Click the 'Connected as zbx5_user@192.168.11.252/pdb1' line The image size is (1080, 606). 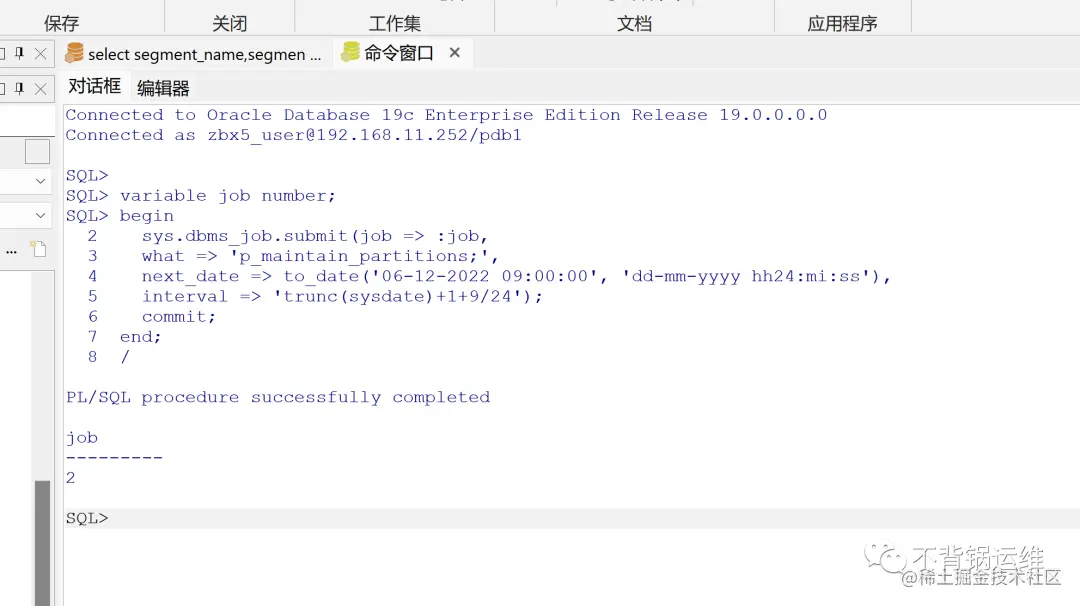coord(293,135)
